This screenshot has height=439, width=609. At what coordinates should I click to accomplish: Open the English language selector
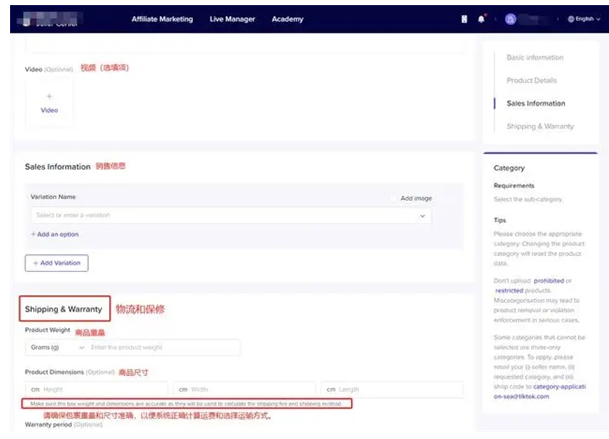point(586,19)
